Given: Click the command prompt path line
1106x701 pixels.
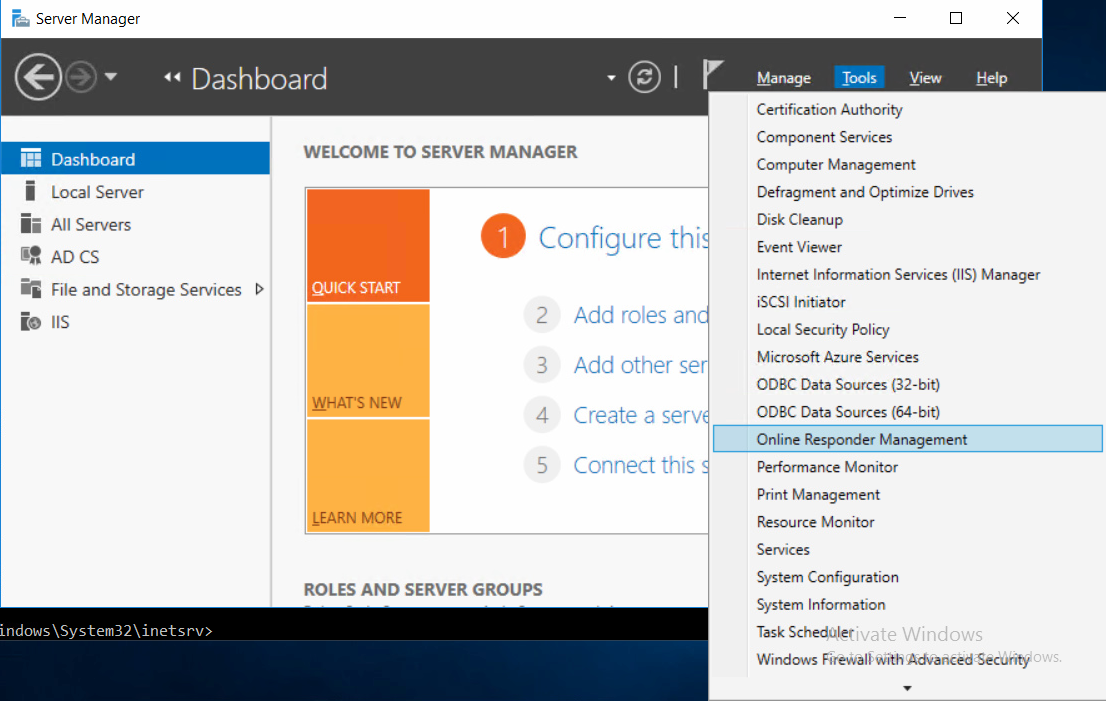Looking at the screenshot, I should click(106, 630).
